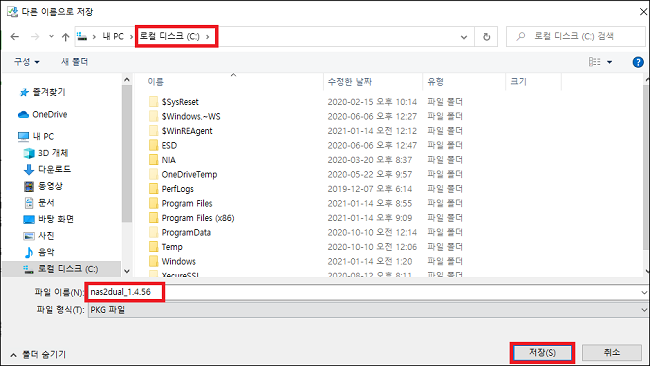This screenshot has width=650, height=366.
Task: Open 사진 in navigation pane
Action: [x=46, y=235]
